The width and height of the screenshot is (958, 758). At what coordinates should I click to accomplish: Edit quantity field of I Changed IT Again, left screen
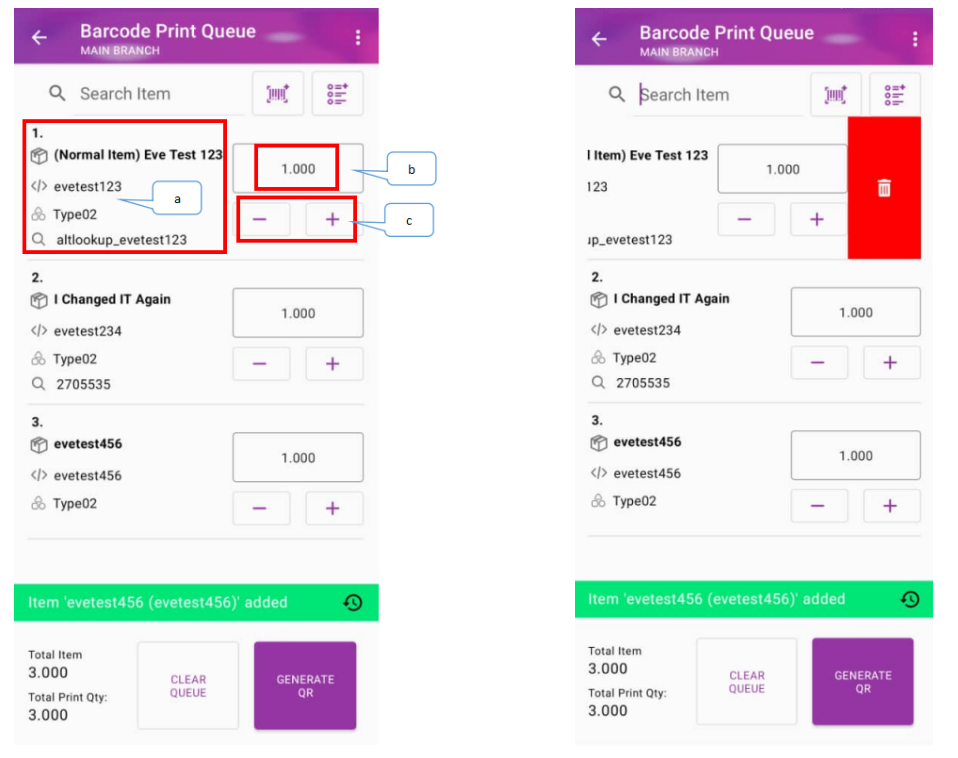pos(298,313)
